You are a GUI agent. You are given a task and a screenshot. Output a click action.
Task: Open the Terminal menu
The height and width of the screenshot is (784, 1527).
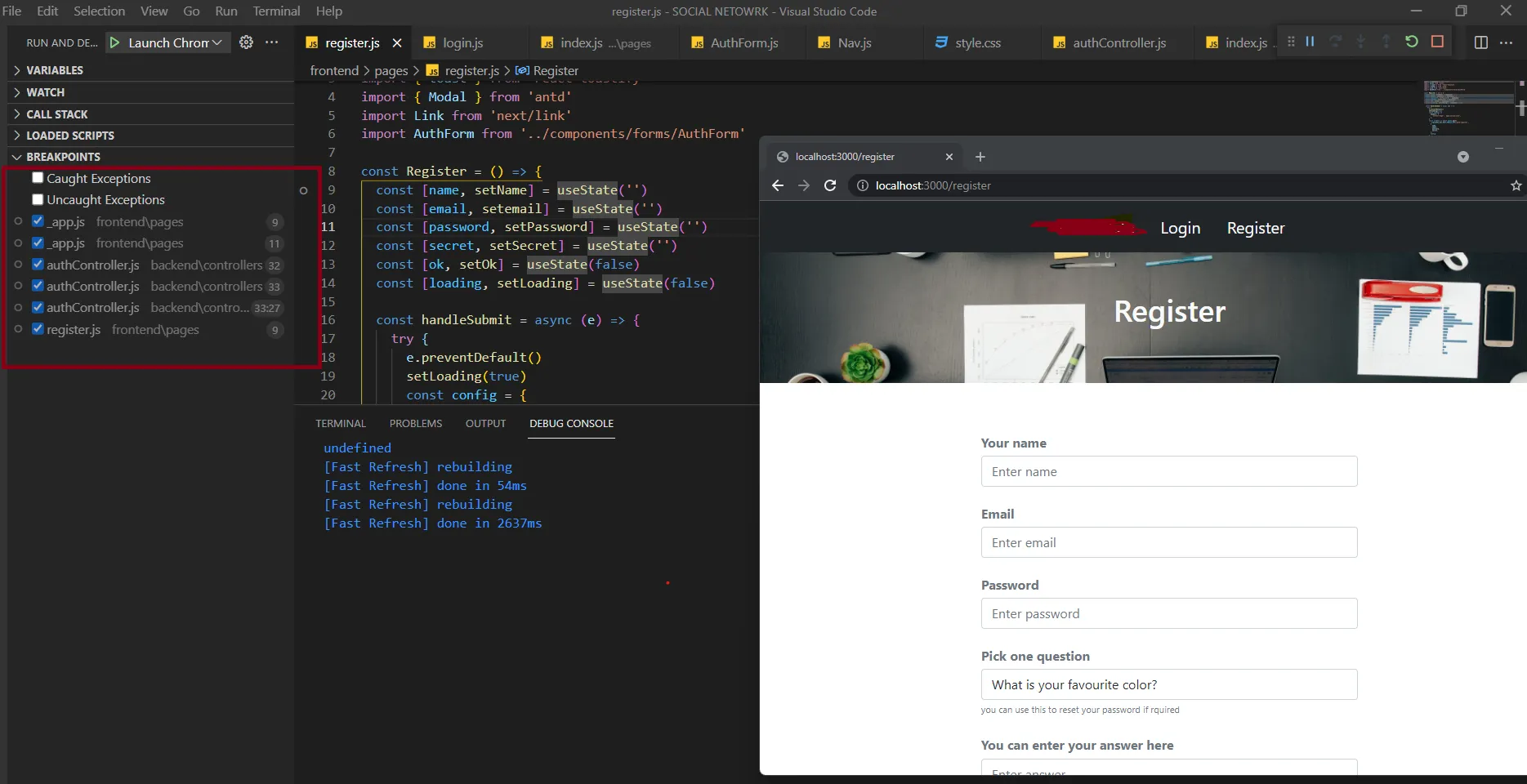pos(276,11)
